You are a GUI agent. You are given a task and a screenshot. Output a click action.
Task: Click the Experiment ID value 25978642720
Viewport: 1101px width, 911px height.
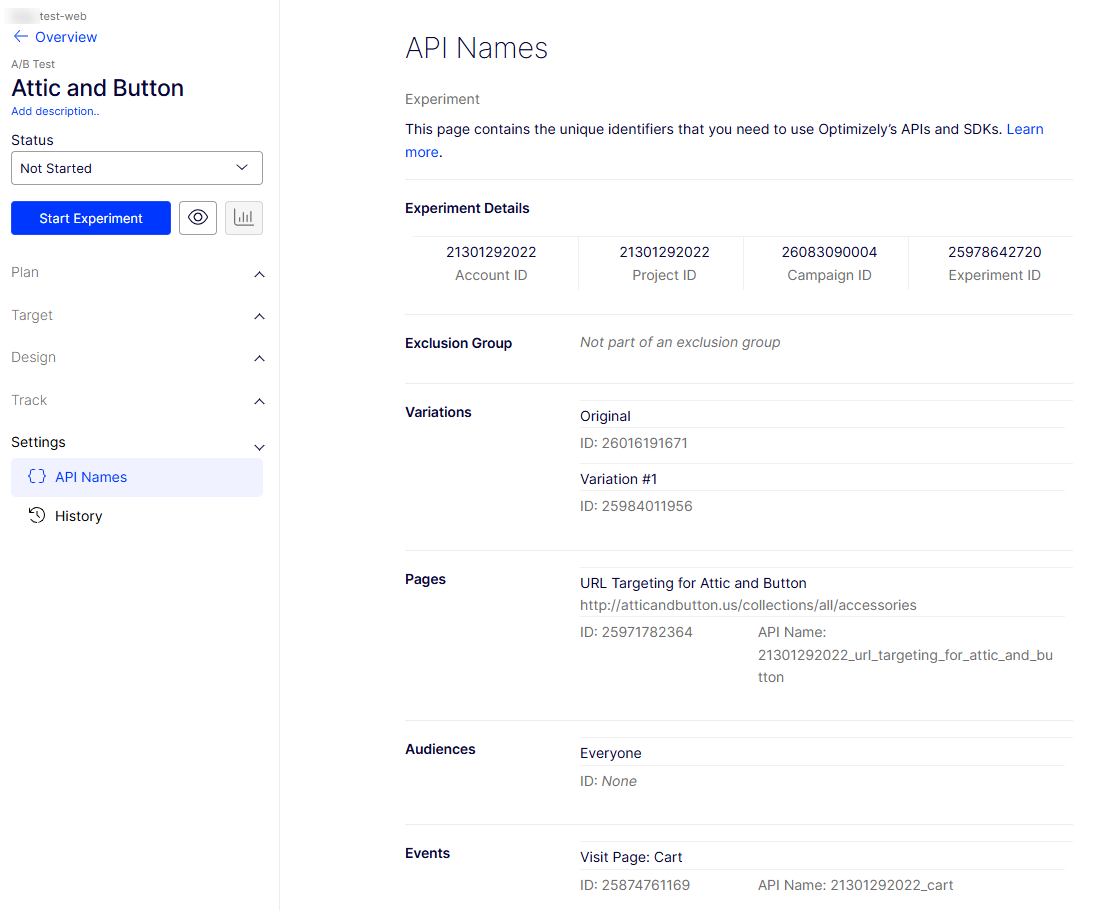click(994, 252)
